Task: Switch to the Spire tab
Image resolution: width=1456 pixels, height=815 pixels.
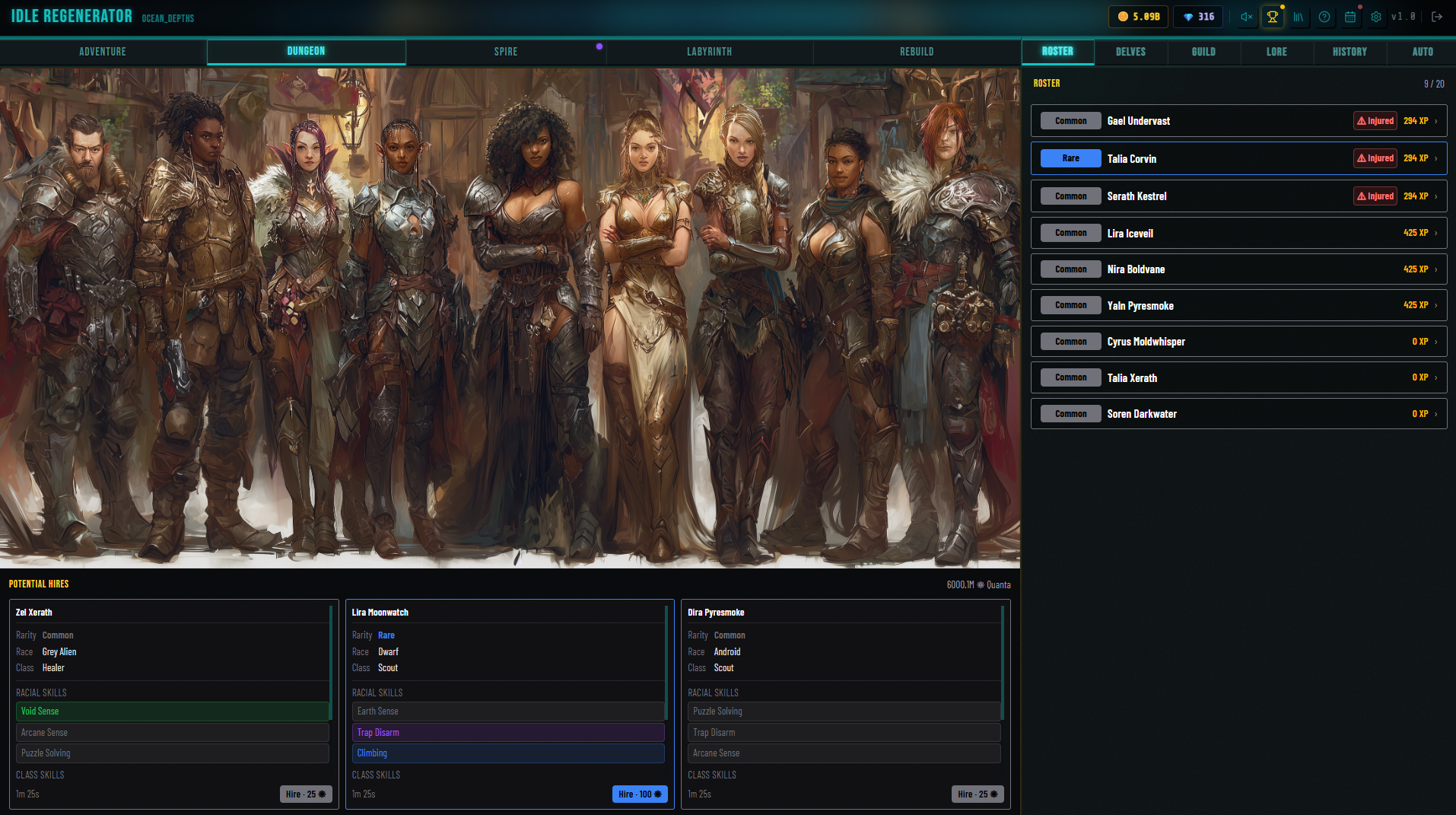Action: point(506,52)
